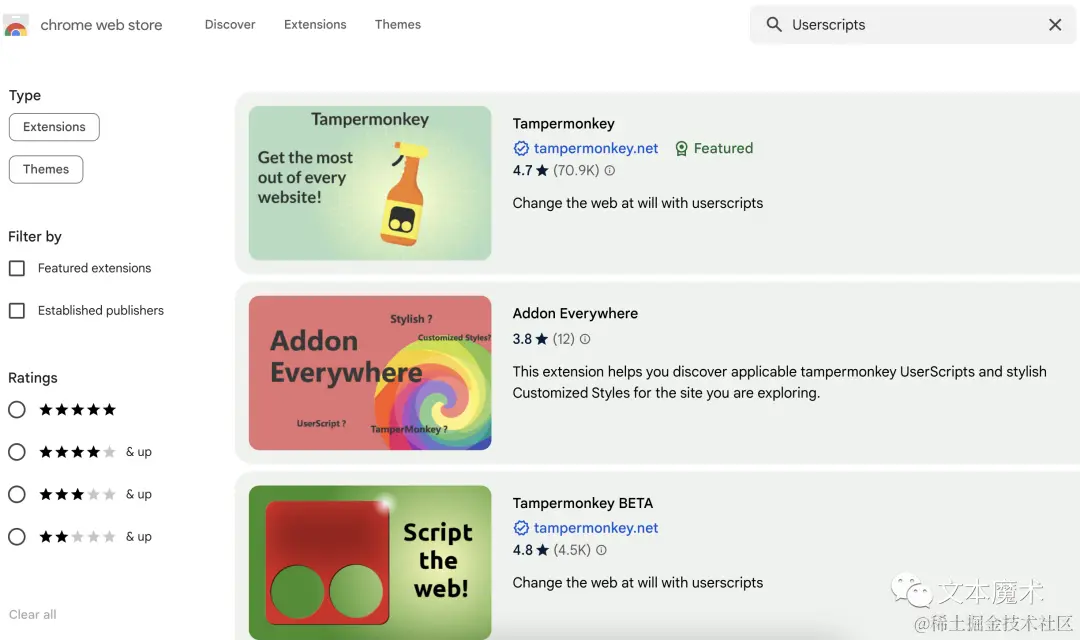Clear the search with the X icon
1080x640 pixels.
[1055, 25]
